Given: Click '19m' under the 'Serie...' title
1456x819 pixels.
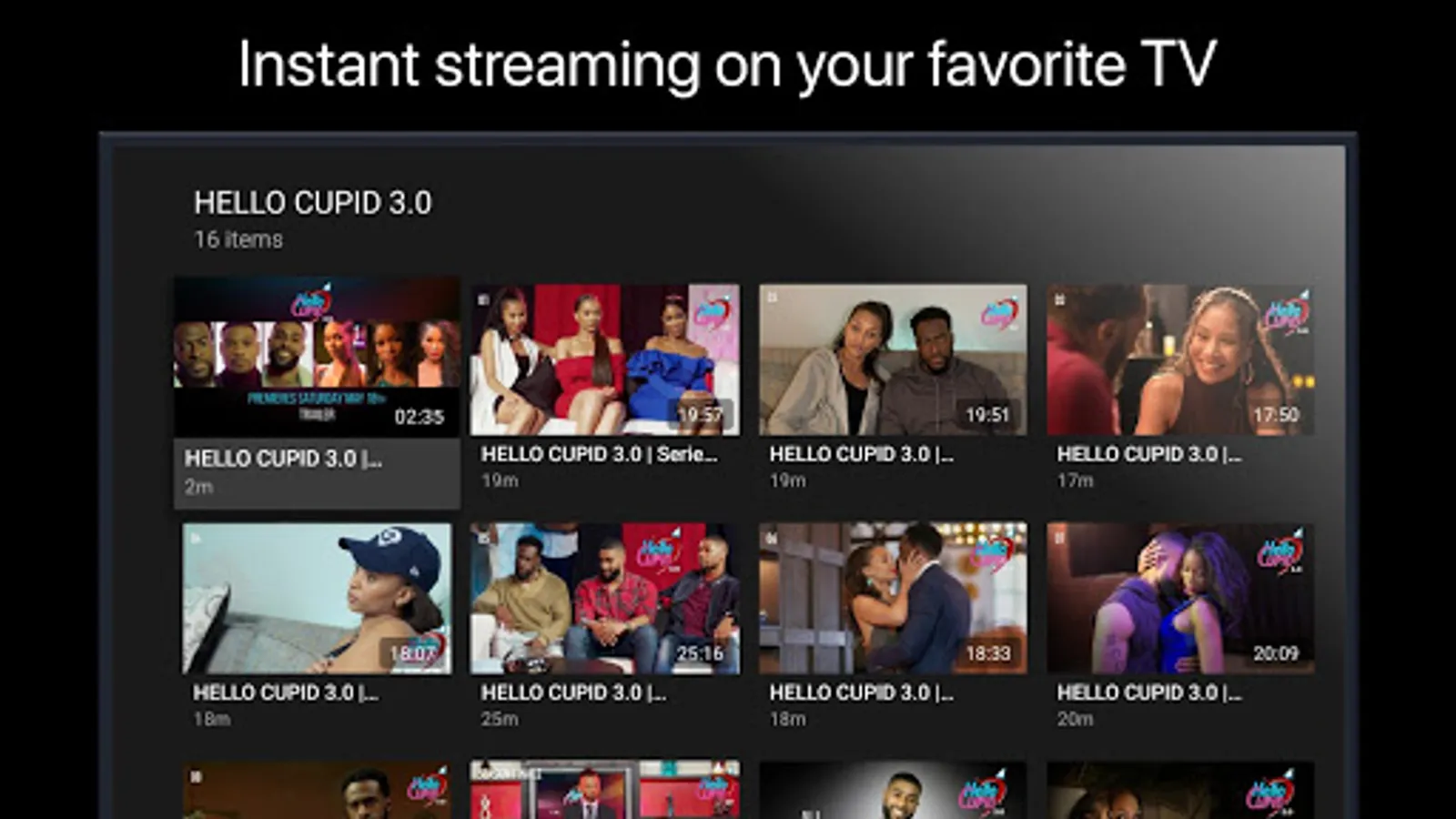Looking at the screenshot, I should 499,480.
